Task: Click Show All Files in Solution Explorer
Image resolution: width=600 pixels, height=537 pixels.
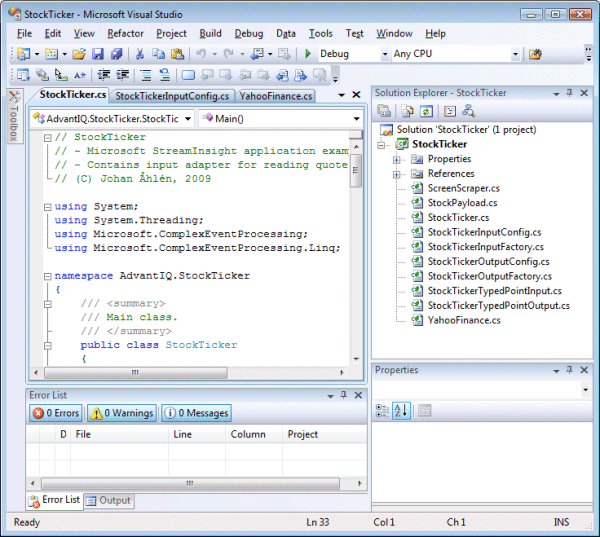Action: coord(407,111)
